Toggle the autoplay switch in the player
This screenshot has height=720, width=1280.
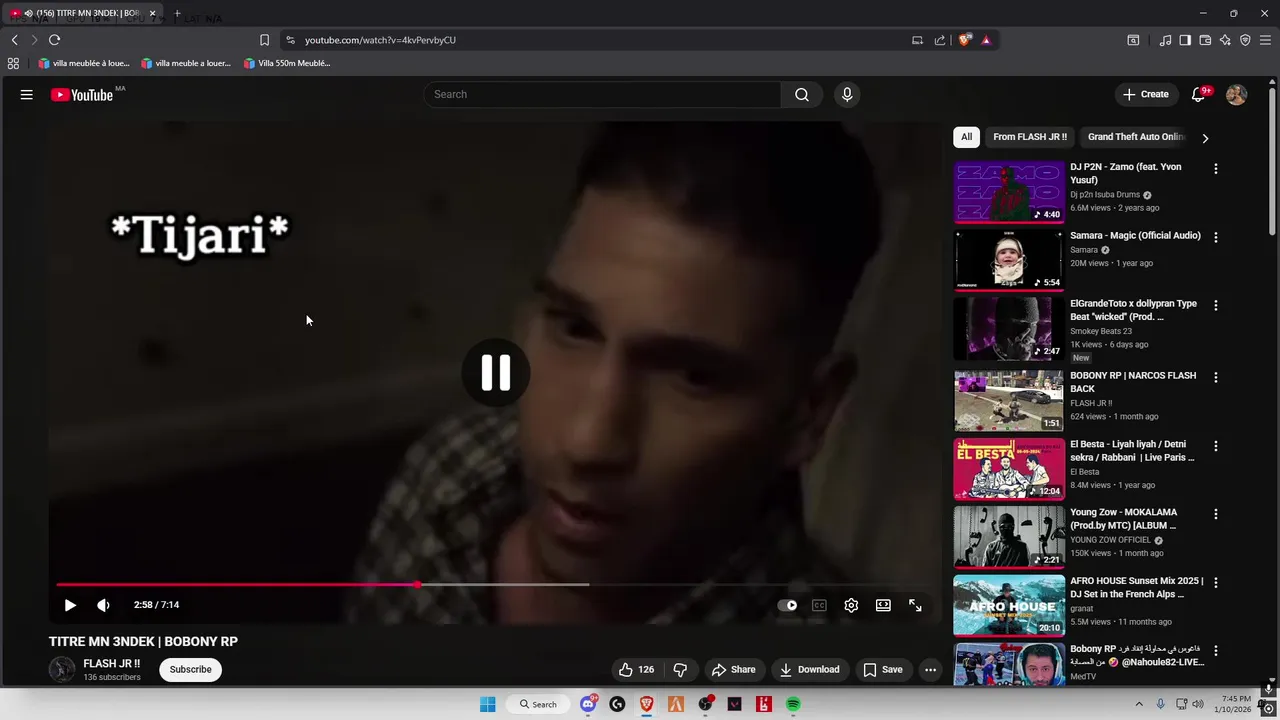tap(788, 605)
